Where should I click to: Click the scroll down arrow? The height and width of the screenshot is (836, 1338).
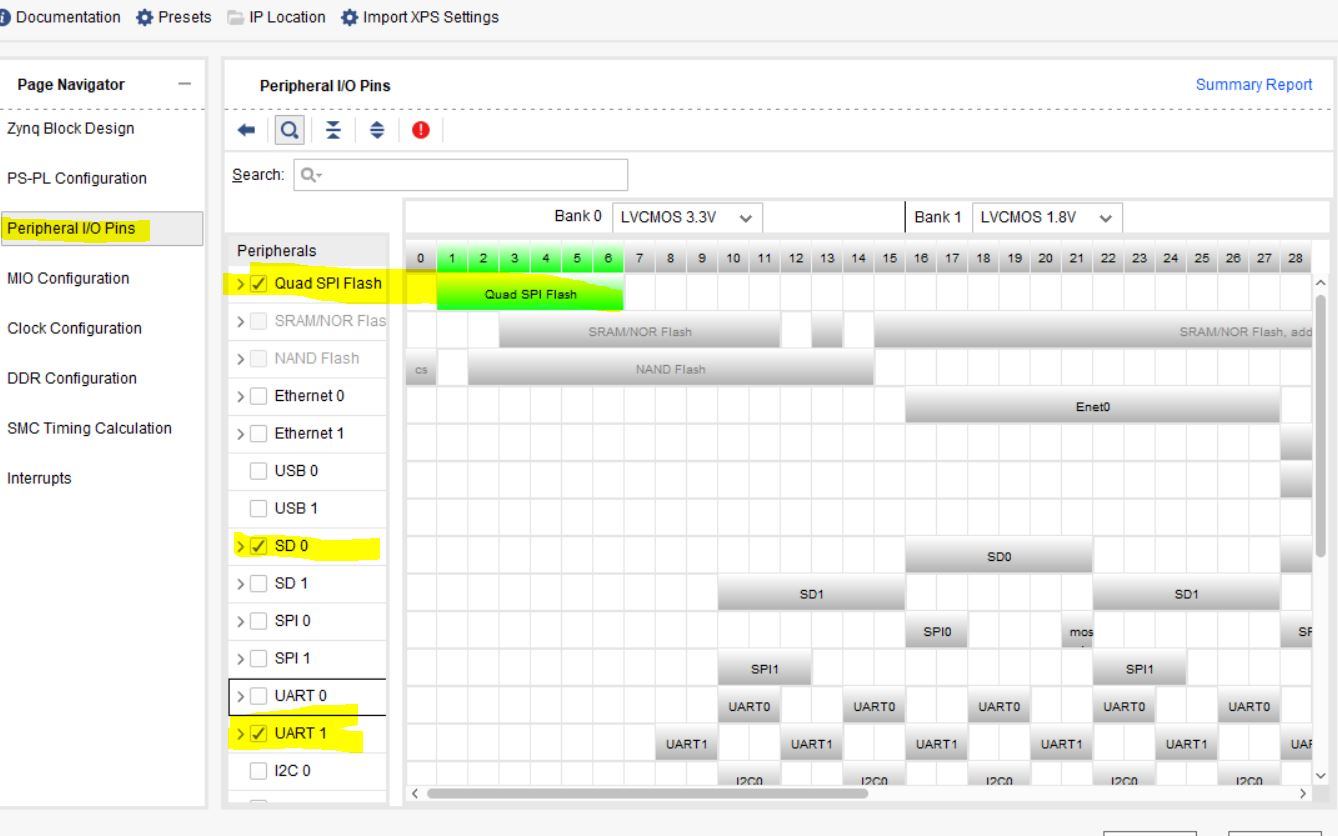click(x=1322, y=775)
